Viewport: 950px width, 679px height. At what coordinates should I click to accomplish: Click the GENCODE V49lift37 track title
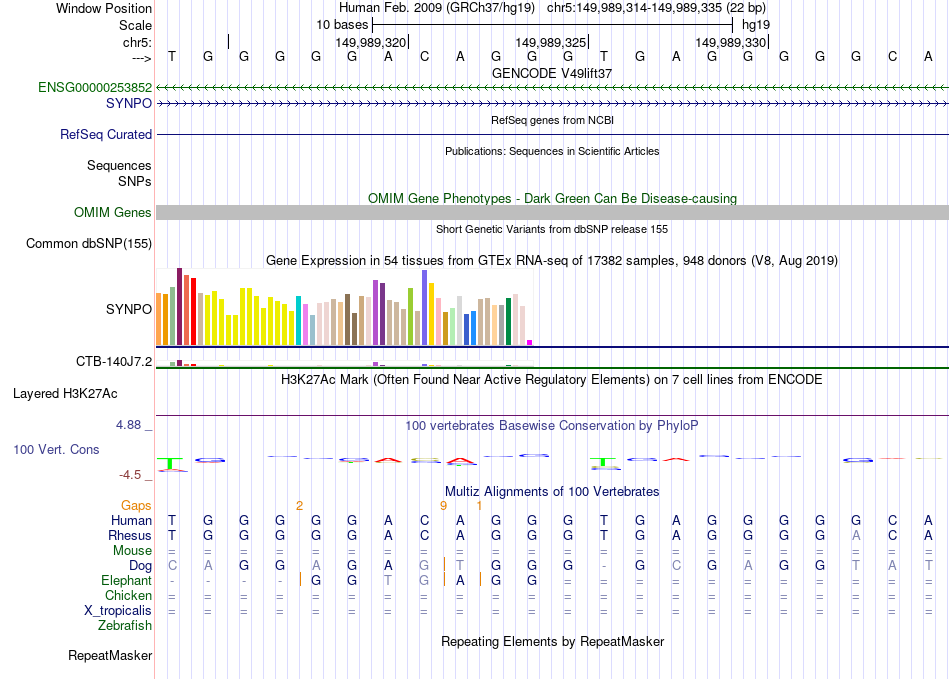(x=552, y=73)
